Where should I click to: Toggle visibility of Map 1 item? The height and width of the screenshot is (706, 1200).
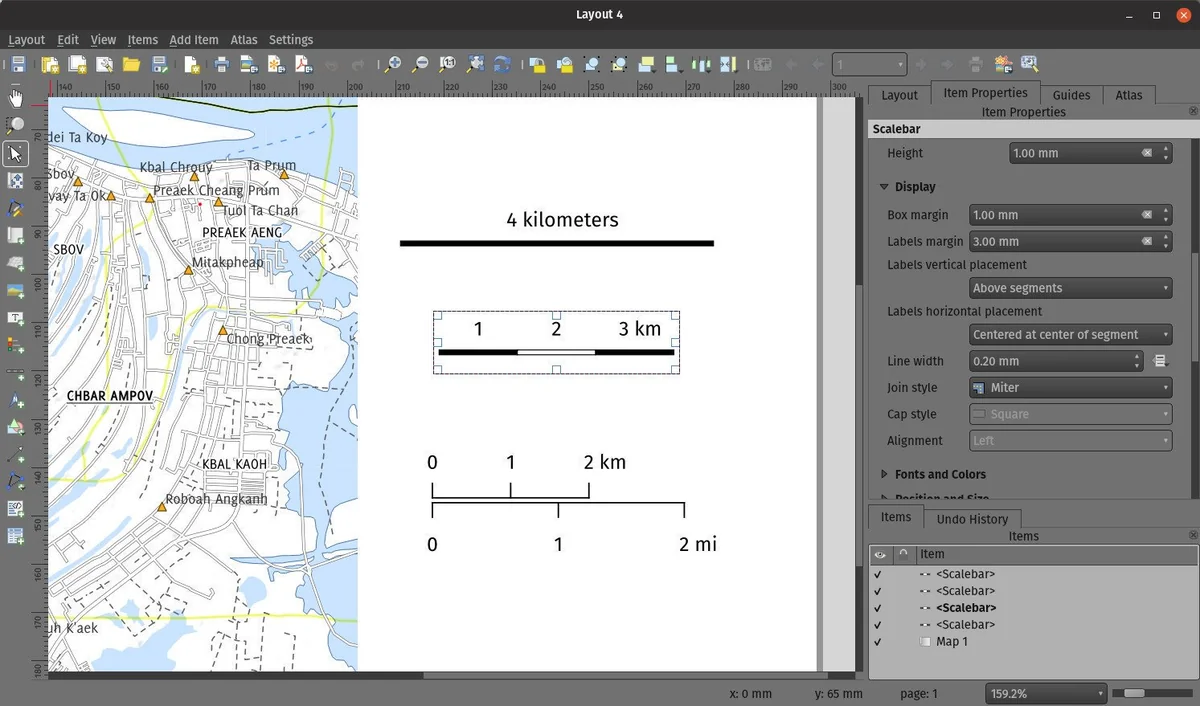tap(878, 642)
